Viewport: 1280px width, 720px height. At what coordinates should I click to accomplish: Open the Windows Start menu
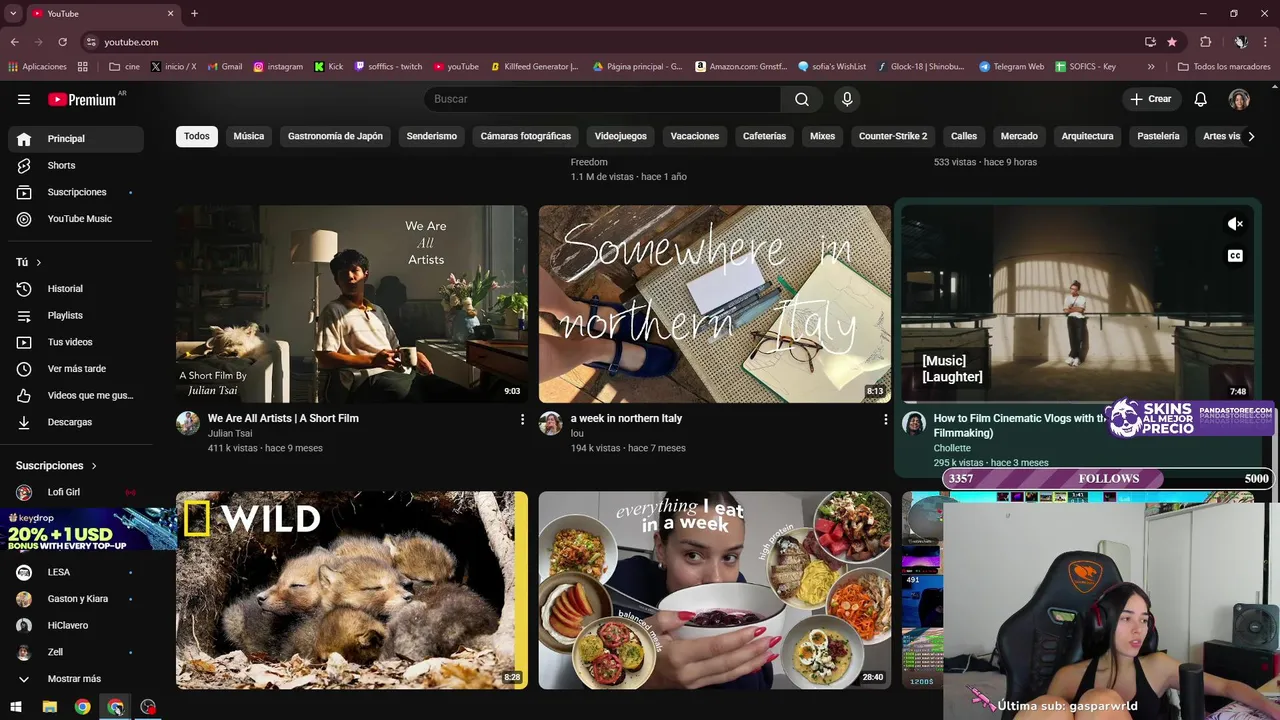tap(16, 707)
